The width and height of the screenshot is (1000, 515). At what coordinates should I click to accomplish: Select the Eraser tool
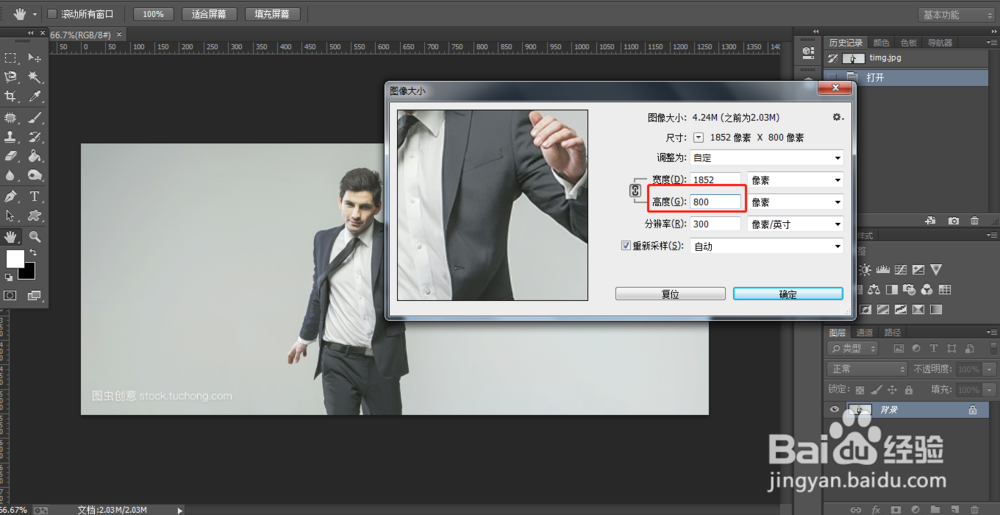10,156
